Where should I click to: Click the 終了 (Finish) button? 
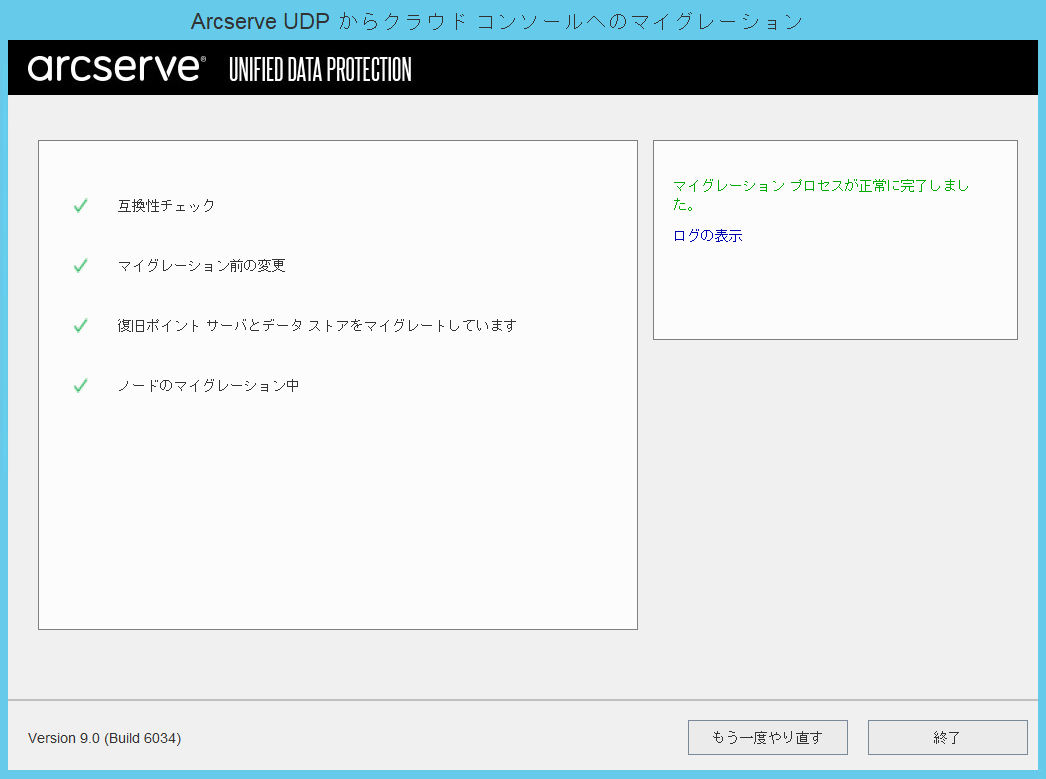pos(947,737)
